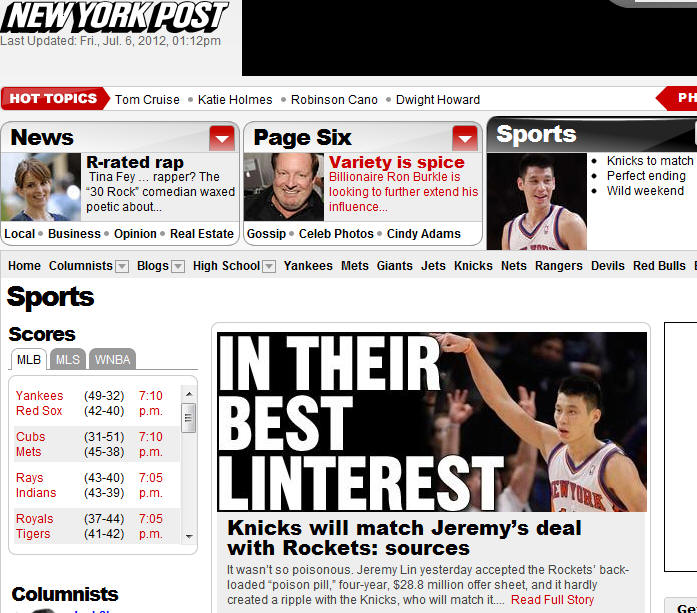The height and width of the screenshot is (613, 697).
Task: Expand the Page Six red dropdown arrow
Action: [465, 138]
